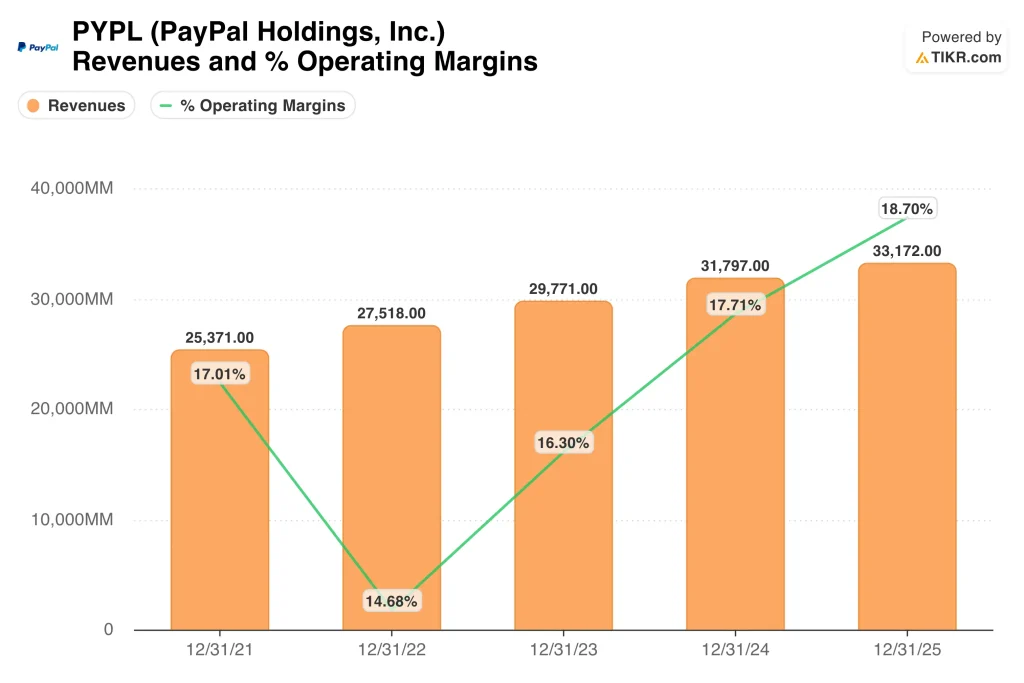Select the 12/31/25 revenue bar
1024x683 pixels.
pyautogui.click(x=907, y=447)
